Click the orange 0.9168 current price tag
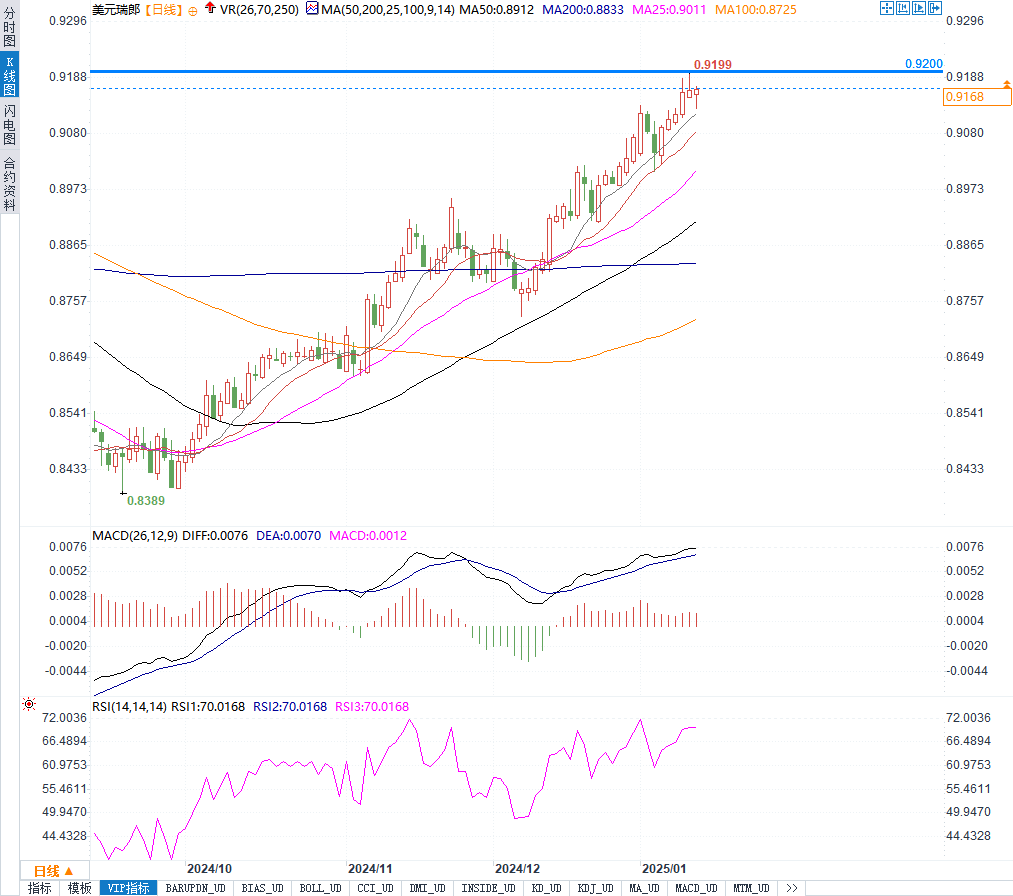The image size is (1013, 896). [977, 97]
